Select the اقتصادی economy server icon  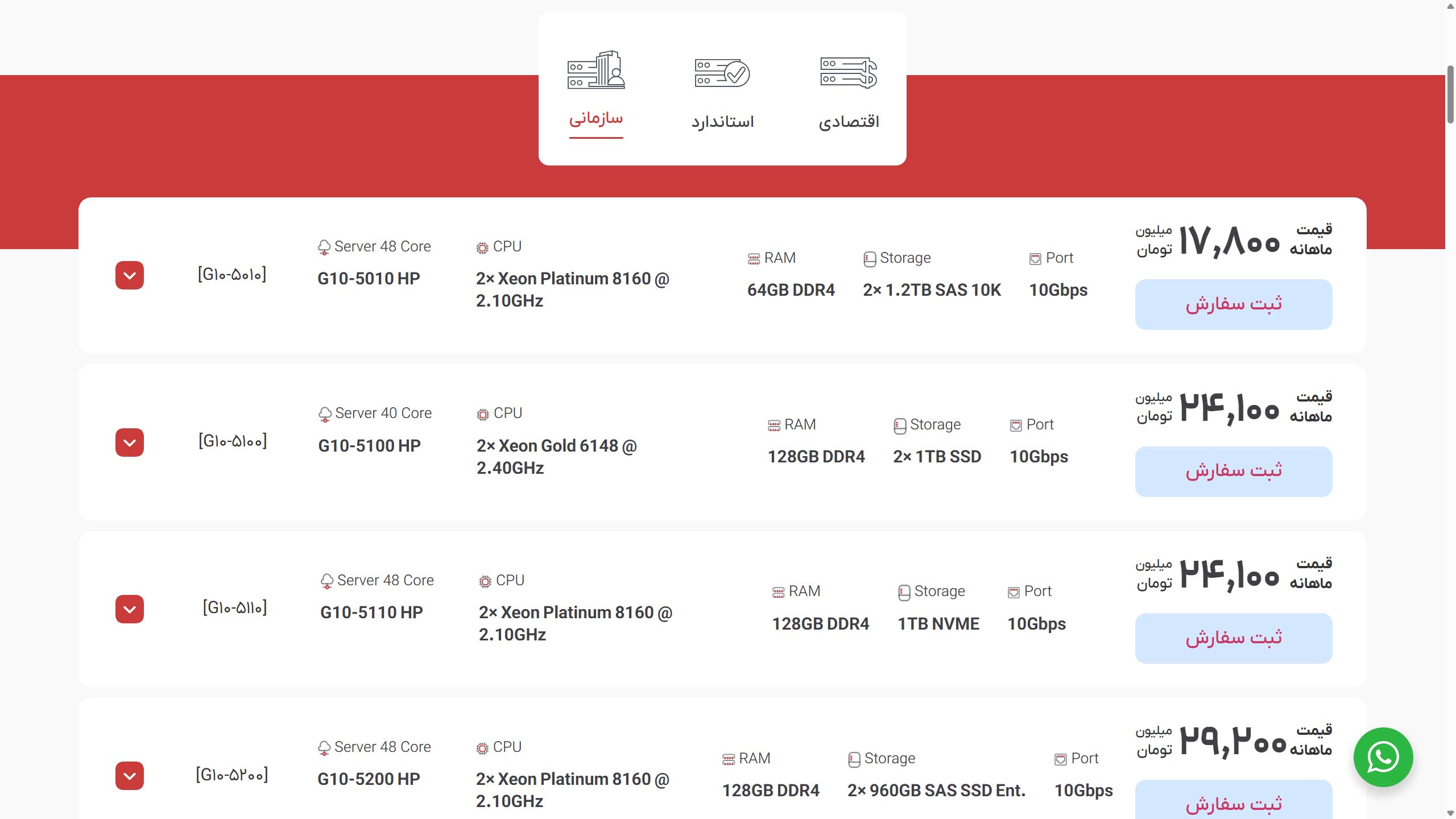(849, 72)
